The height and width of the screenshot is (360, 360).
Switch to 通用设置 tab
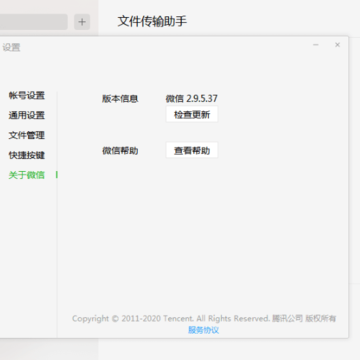coord(27,115)
